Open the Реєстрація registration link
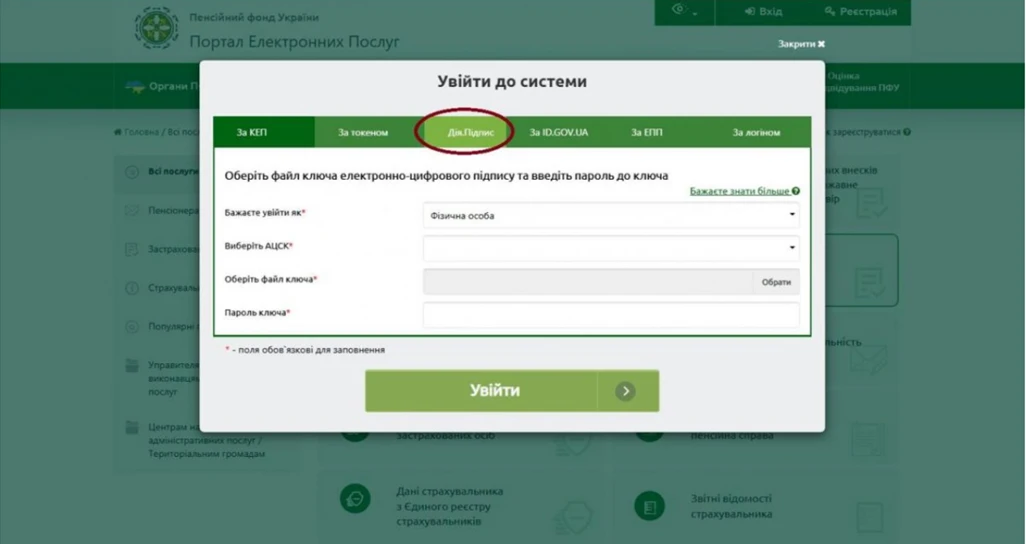 860,12
